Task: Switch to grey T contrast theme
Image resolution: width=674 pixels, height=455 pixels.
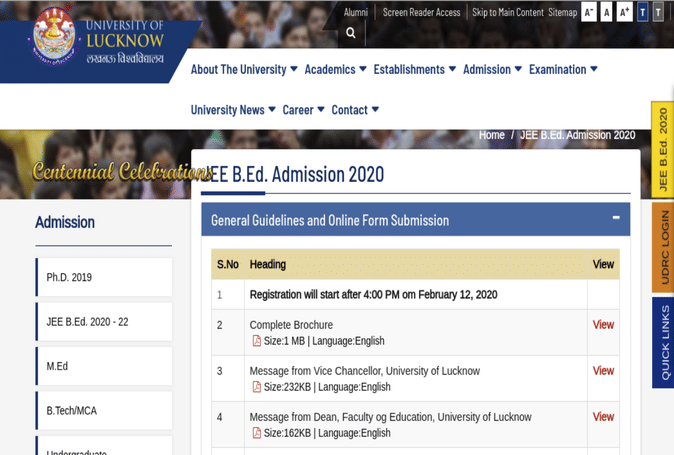Action: point(658,12)
